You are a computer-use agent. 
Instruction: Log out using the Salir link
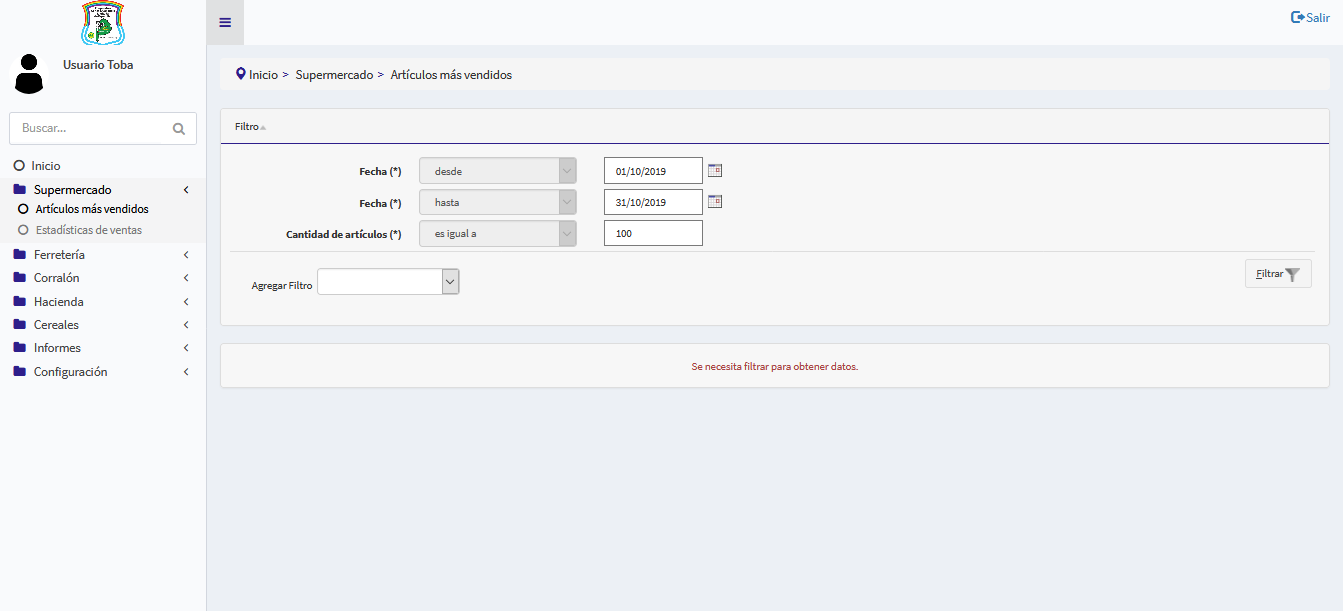[1310, 17]
